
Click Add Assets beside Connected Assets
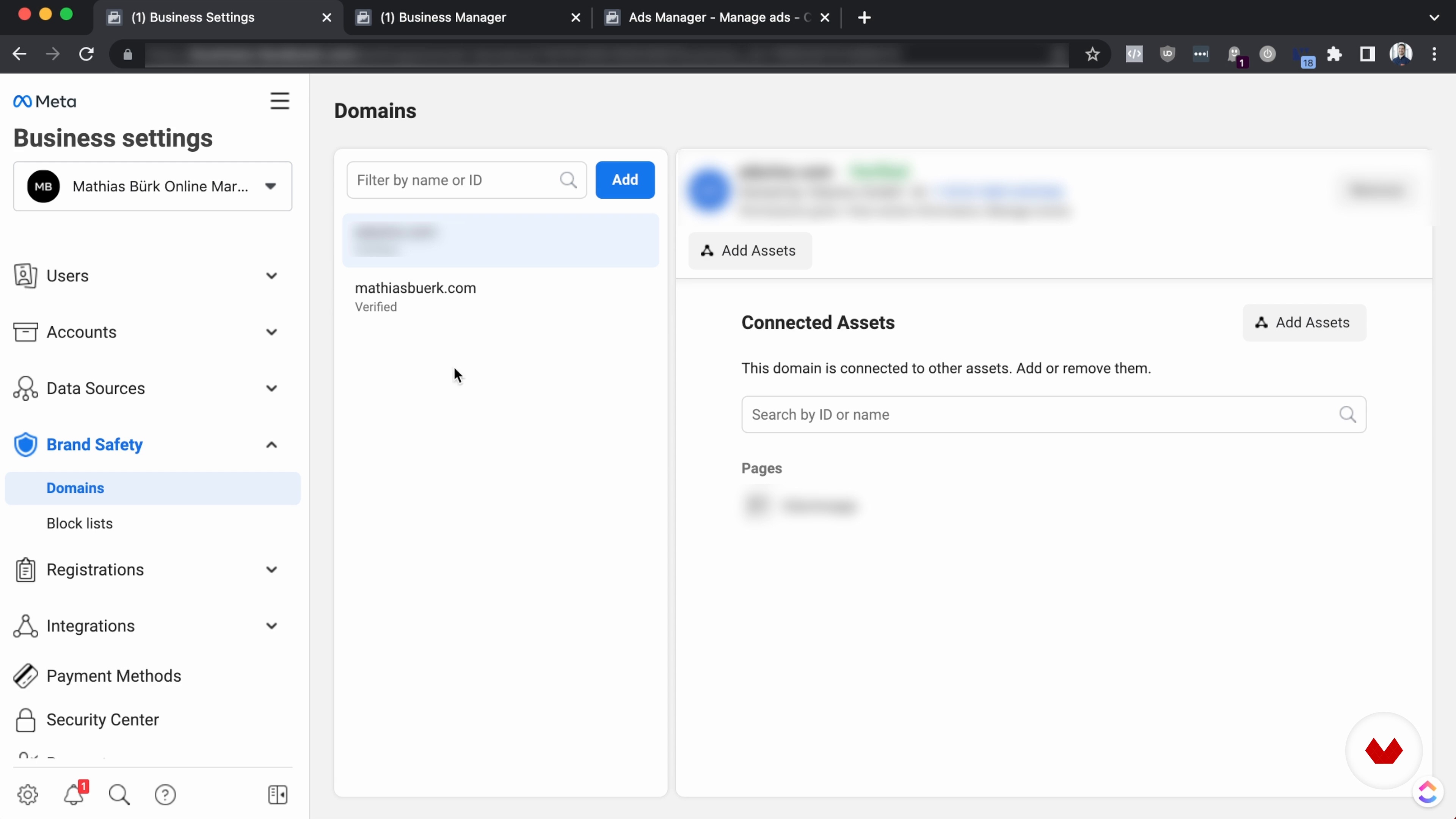[1304, 322]
